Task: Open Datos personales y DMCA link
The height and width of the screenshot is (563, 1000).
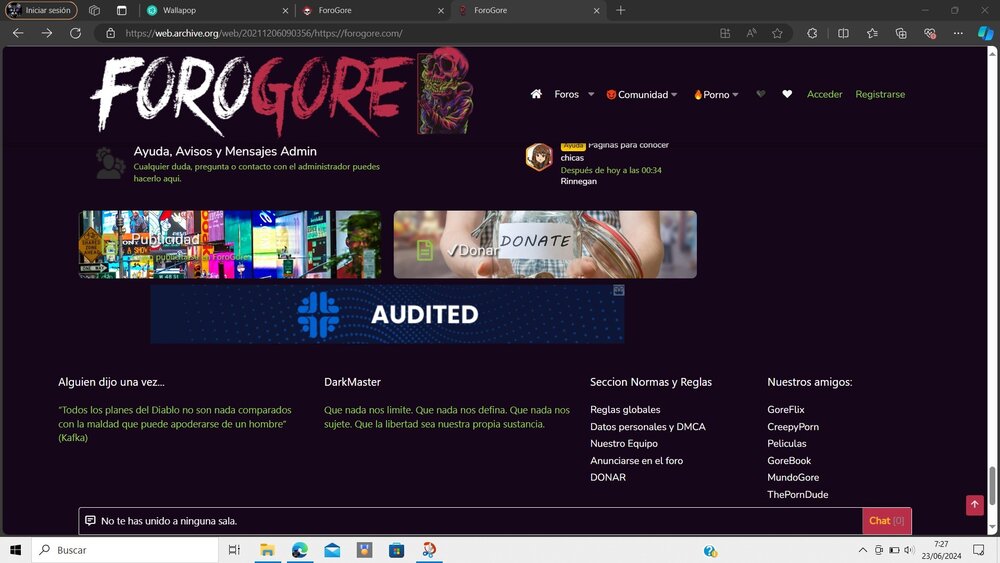Action: tap(647, 427)
